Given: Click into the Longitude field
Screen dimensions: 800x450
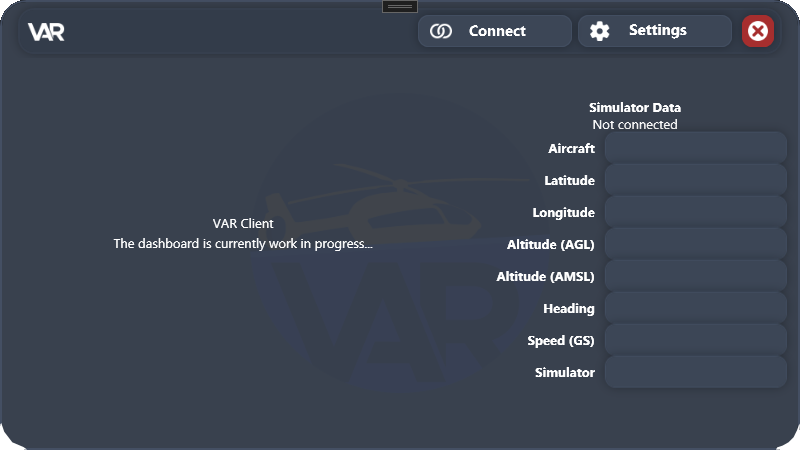Looking at the screenshot, I should [x=695, y=212].
